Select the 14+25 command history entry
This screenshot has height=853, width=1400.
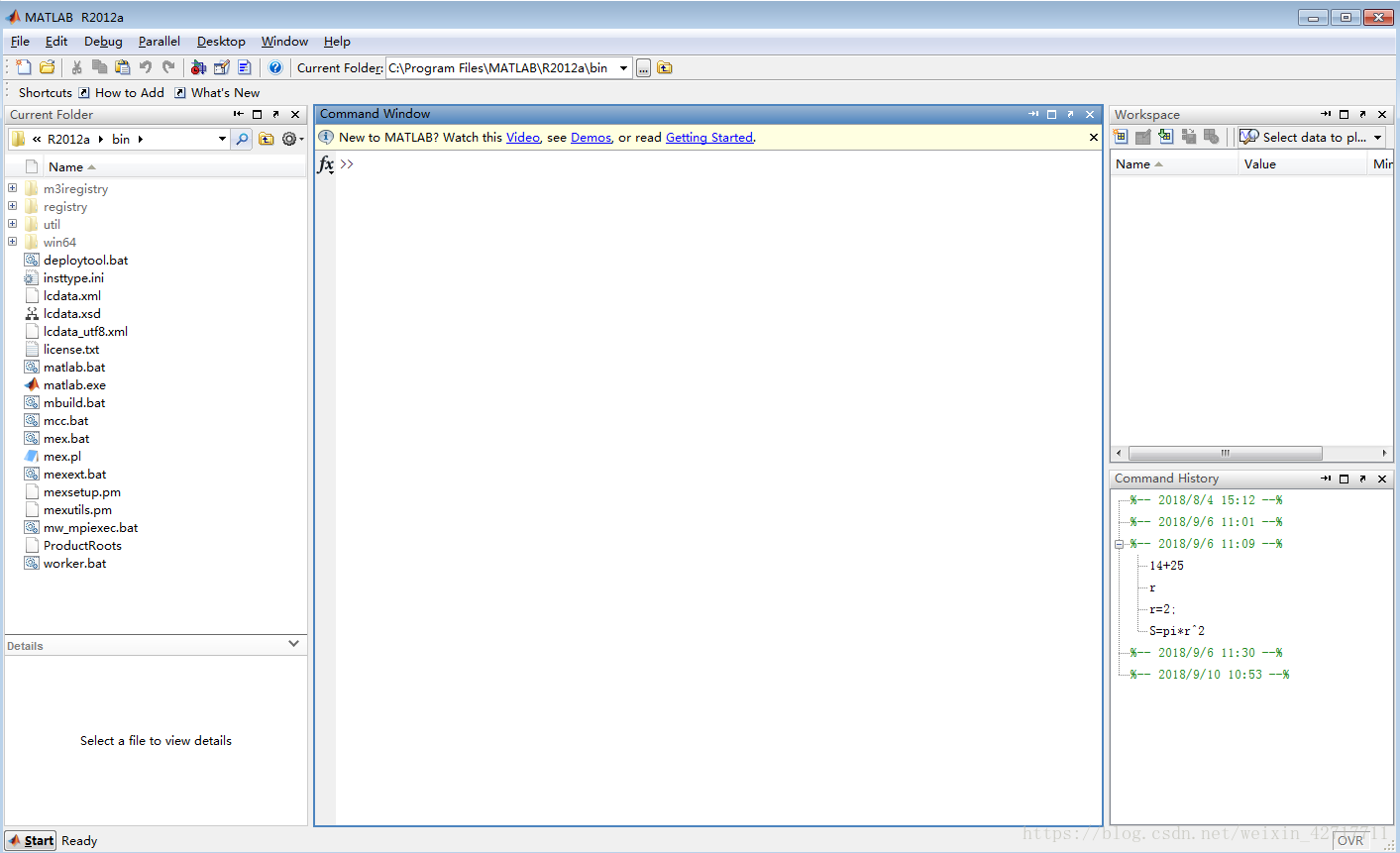pyautogui.click(x=1166, y=566)
